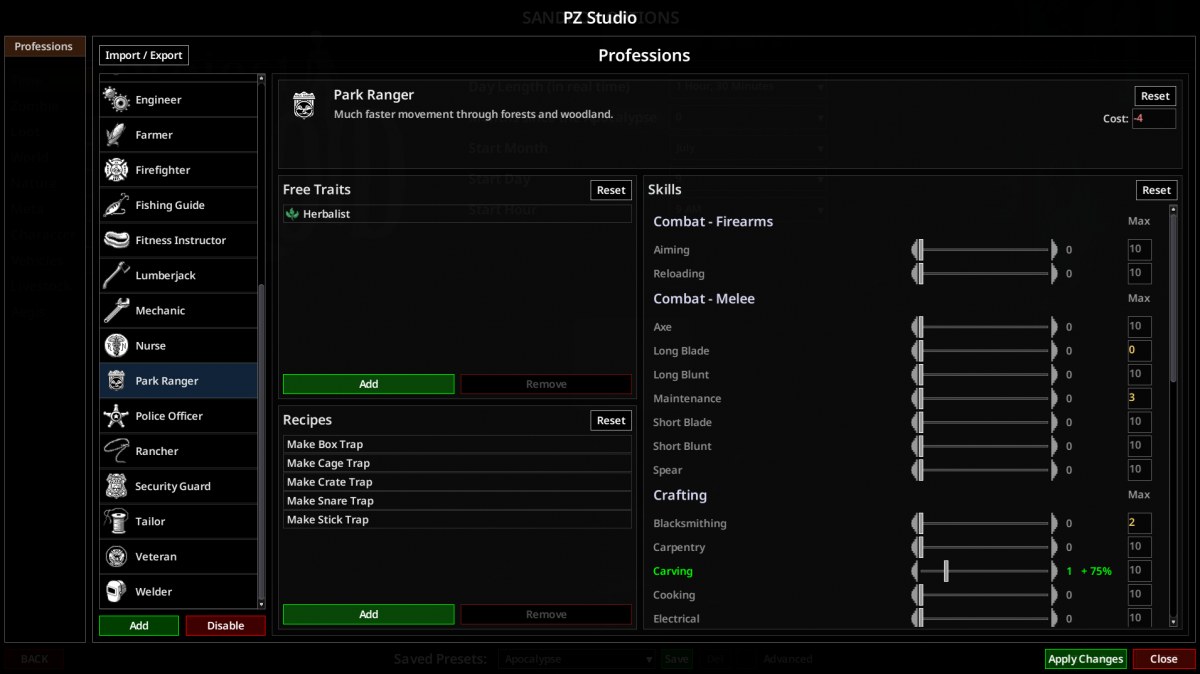Click the skills panel scrollbar down arrow
This screenshot has height=674, width=1200.
(1174, 622)
